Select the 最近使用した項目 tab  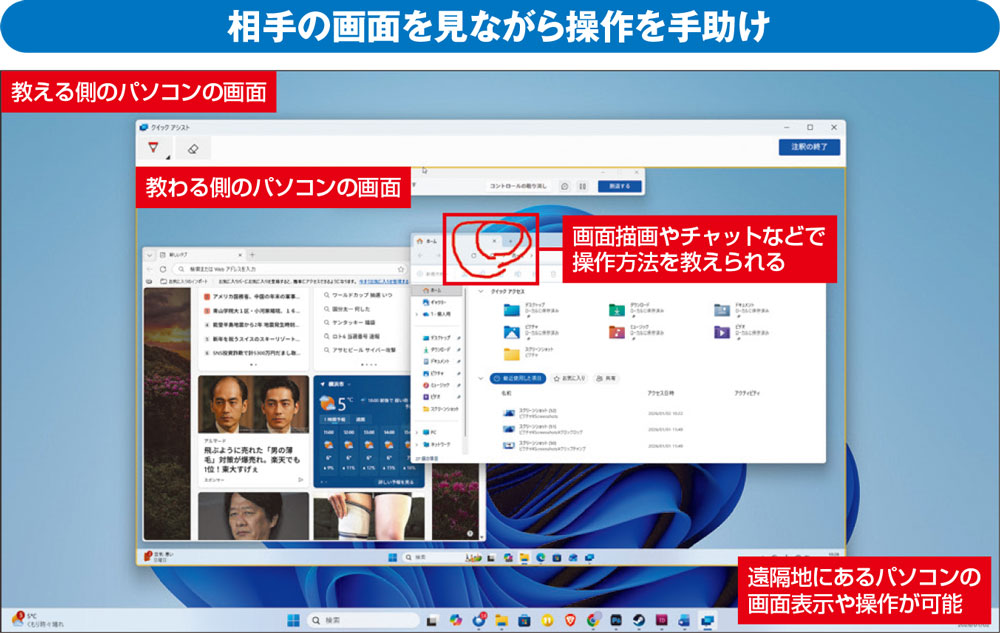[518, 378]
